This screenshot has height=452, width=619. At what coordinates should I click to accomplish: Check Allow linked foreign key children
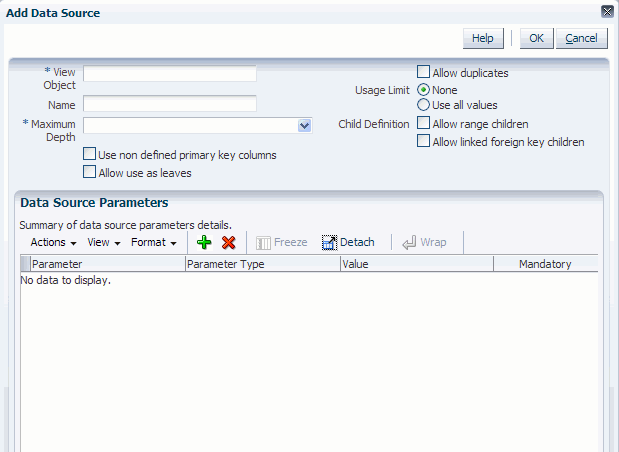(x=423, y=141)
